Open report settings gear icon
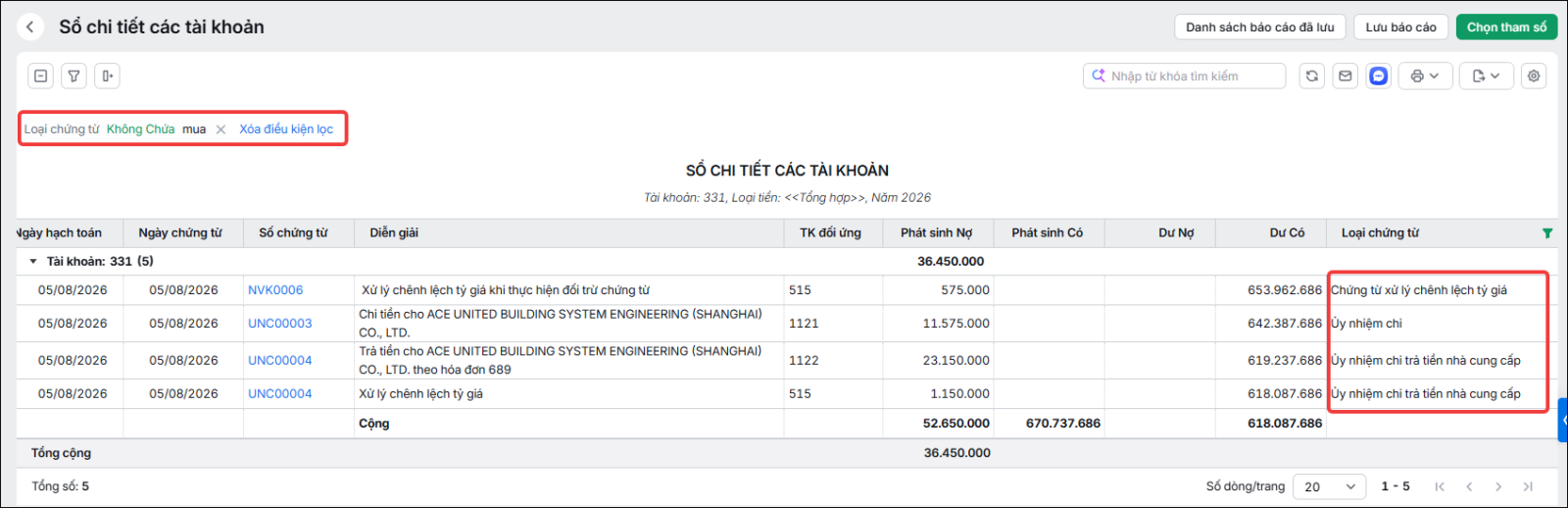This screenshot has height=508, width=1568. pos(1534,76)
